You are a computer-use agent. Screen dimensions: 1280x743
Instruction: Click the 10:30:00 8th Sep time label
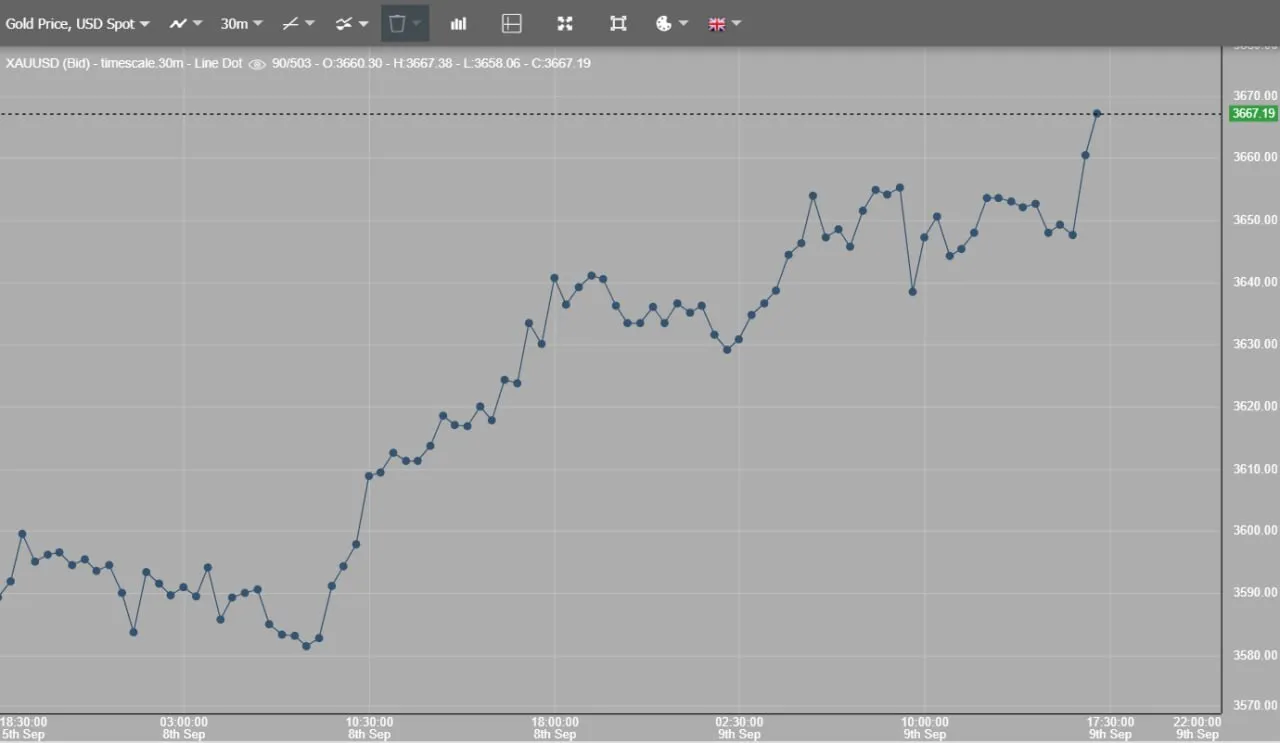click(x=369, y=728)
